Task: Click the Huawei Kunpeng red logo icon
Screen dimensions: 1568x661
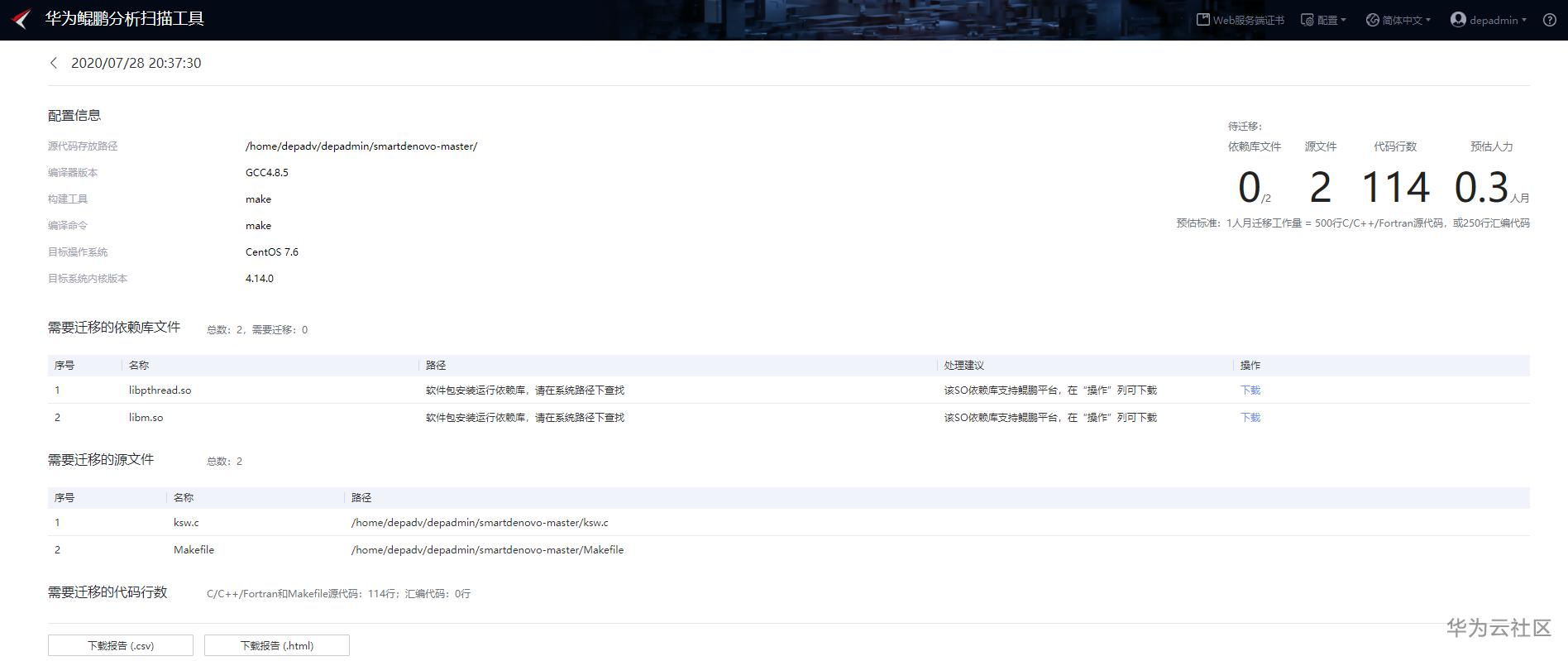Action: coord(22,19)
